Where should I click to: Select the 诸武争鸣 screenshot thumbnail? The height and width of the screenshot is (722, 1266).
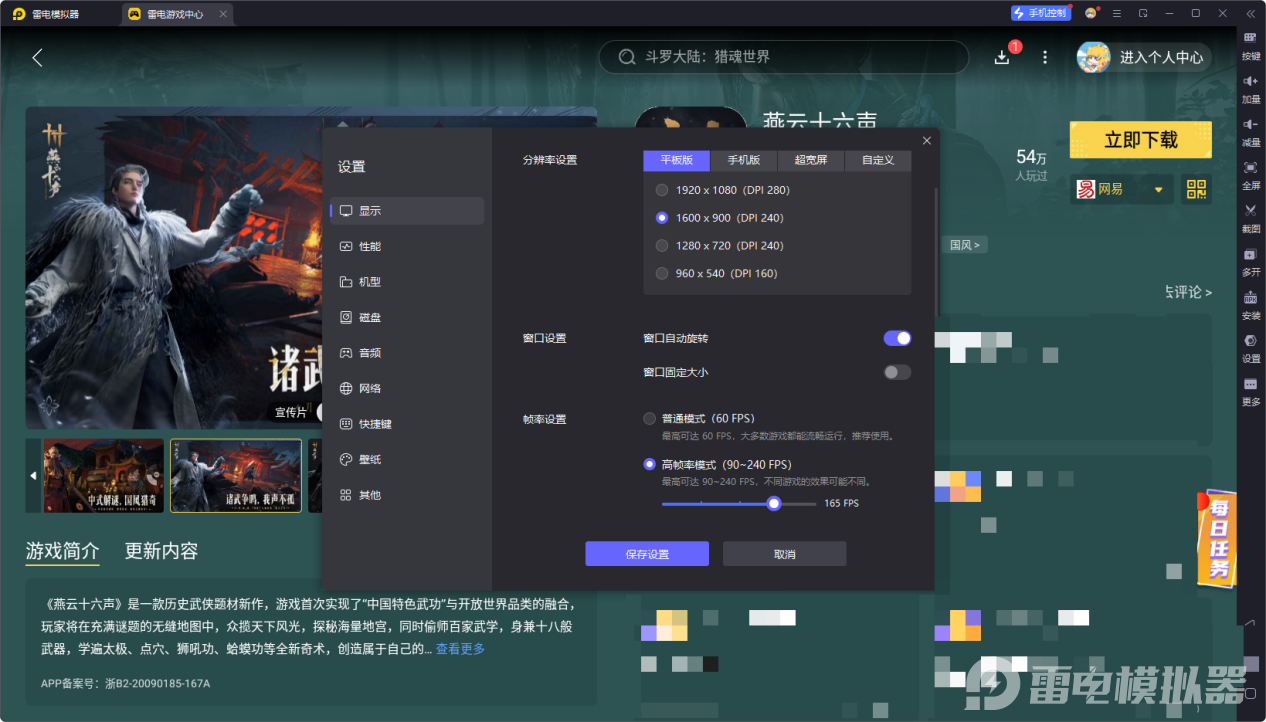click(236, 476)
